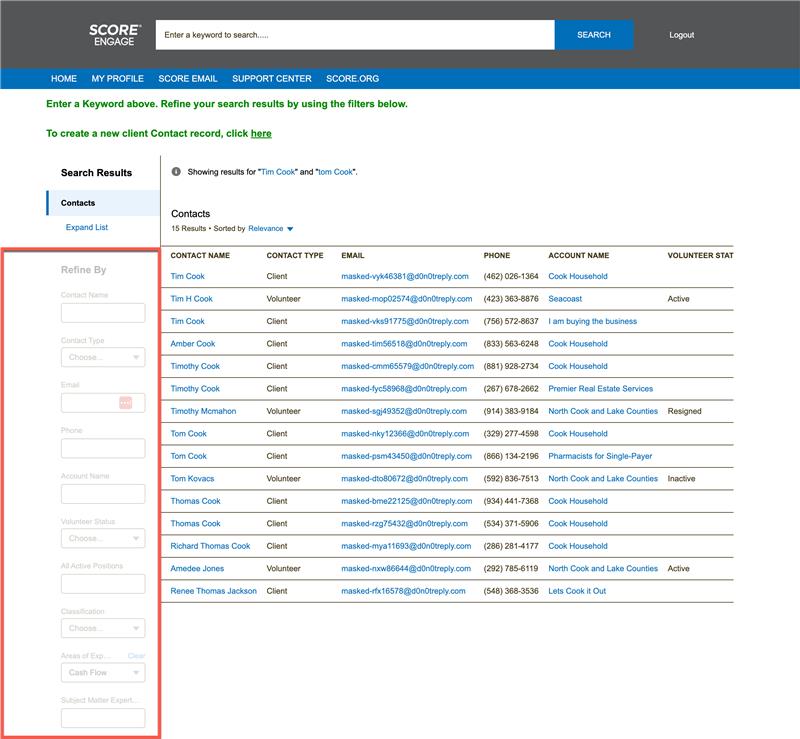The height and width of the screenshot is (739, 800).
Task: Open the Contact Type filter dropdown
Action: point(103,357)
